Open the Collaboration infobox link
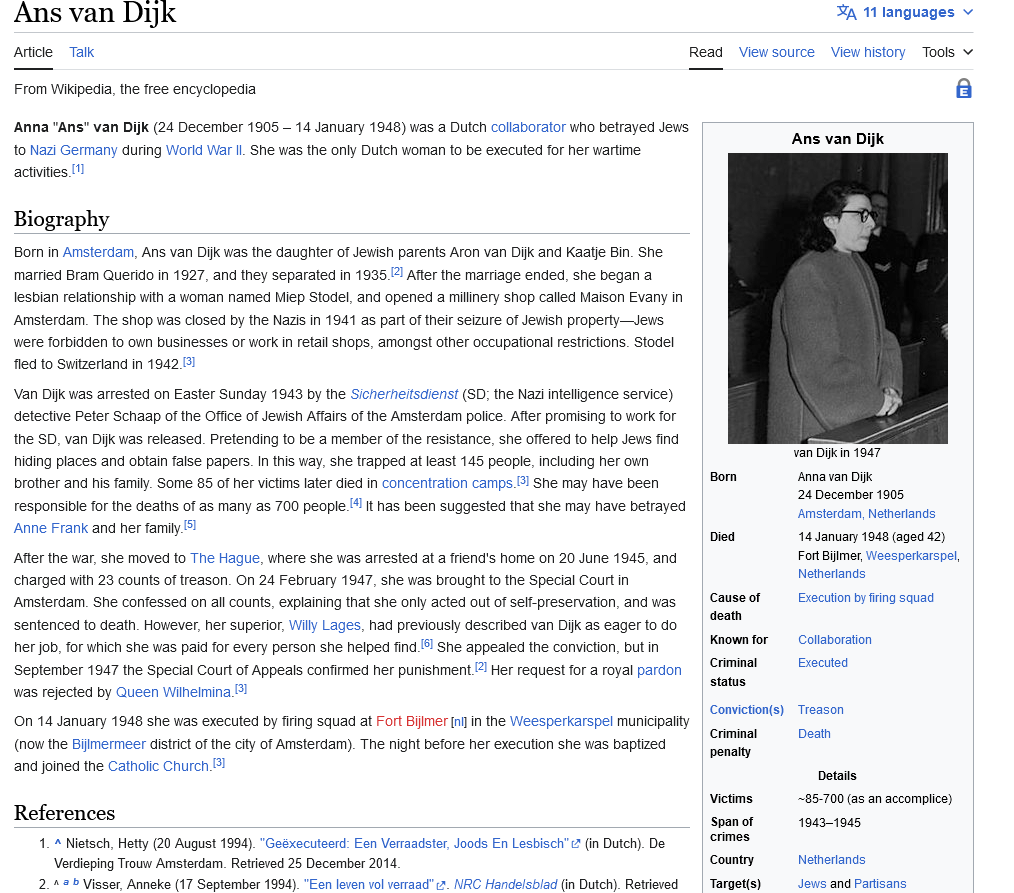Image resolution: width=1014 pixels, height=893 pixels. click(835, 640)
